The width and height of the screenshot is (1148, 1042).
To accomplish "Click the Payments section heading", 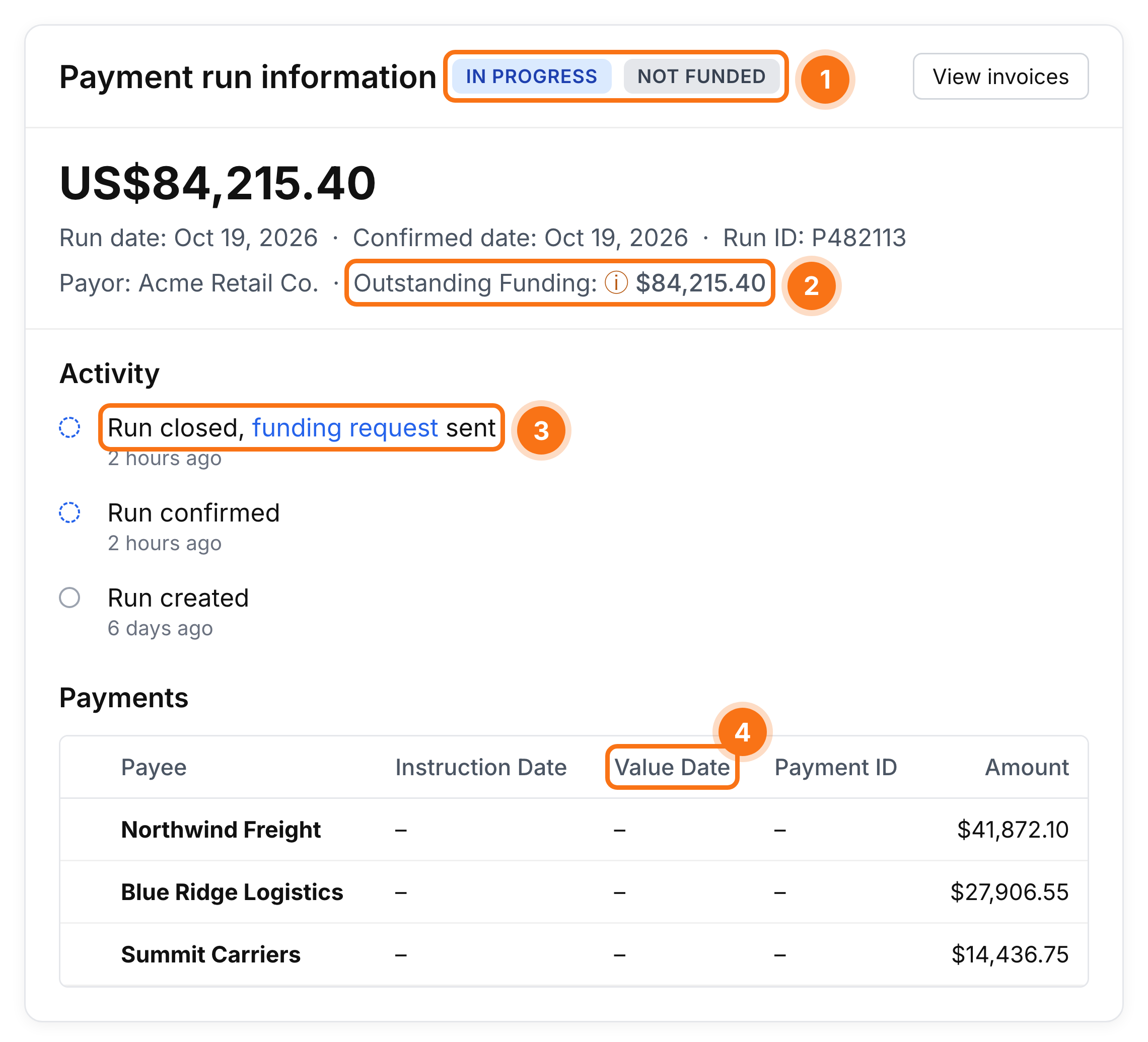I will click(x=123, y=698).
